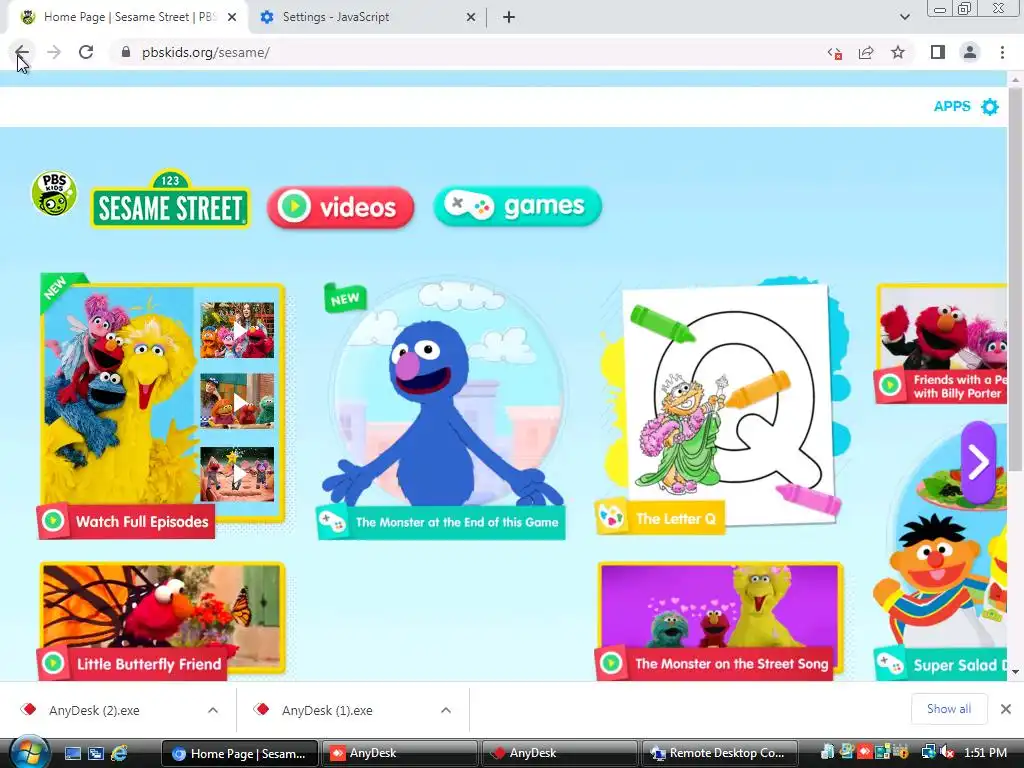Expand options for AnyDesk (1).exe download
The height and width of the screenshot is (768, 1024).
coord(446,710)
